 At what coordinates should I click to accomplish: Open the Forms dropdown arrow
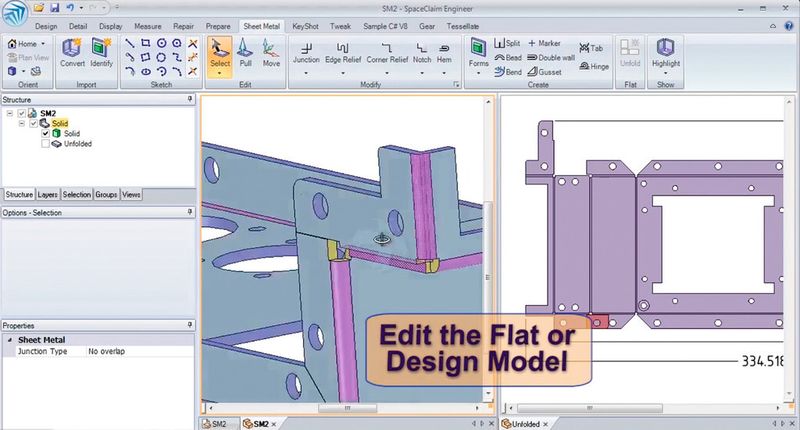(479, 73)
